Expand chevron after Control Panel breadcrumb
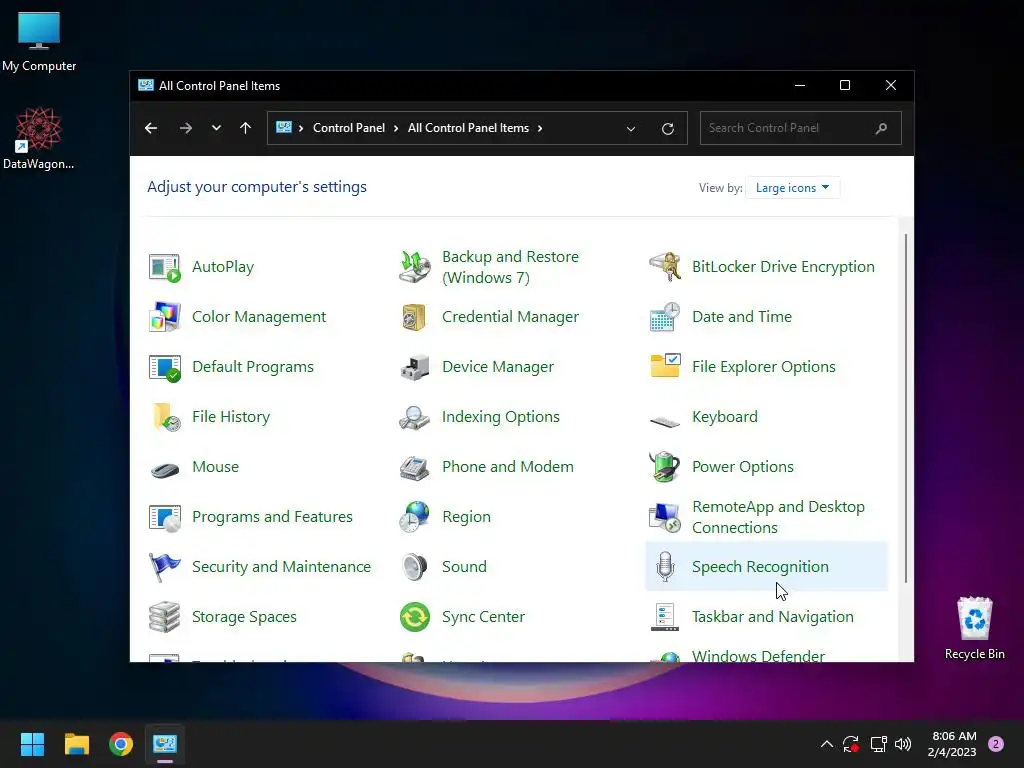Image resolution: width=1024 pixels, height=768 pixels. pyautogui.click(x=396, y=128)
